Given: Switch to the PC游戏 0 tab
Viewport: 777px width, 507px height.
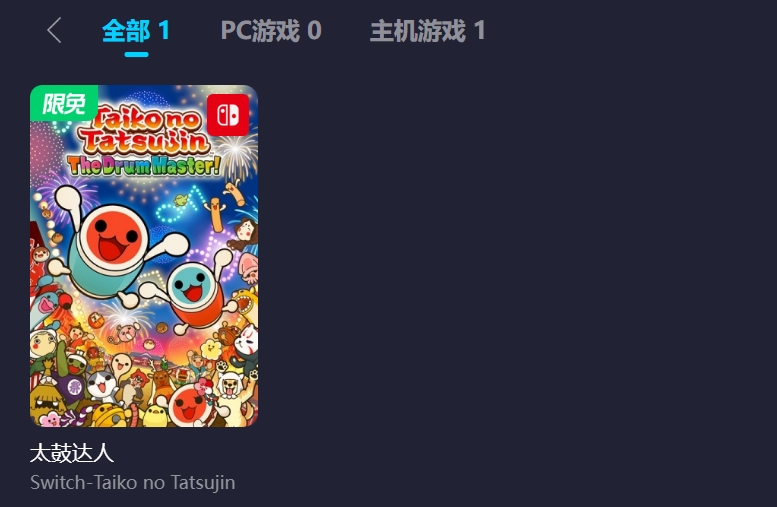Looking at the screenshot, I should click(271, 31).
